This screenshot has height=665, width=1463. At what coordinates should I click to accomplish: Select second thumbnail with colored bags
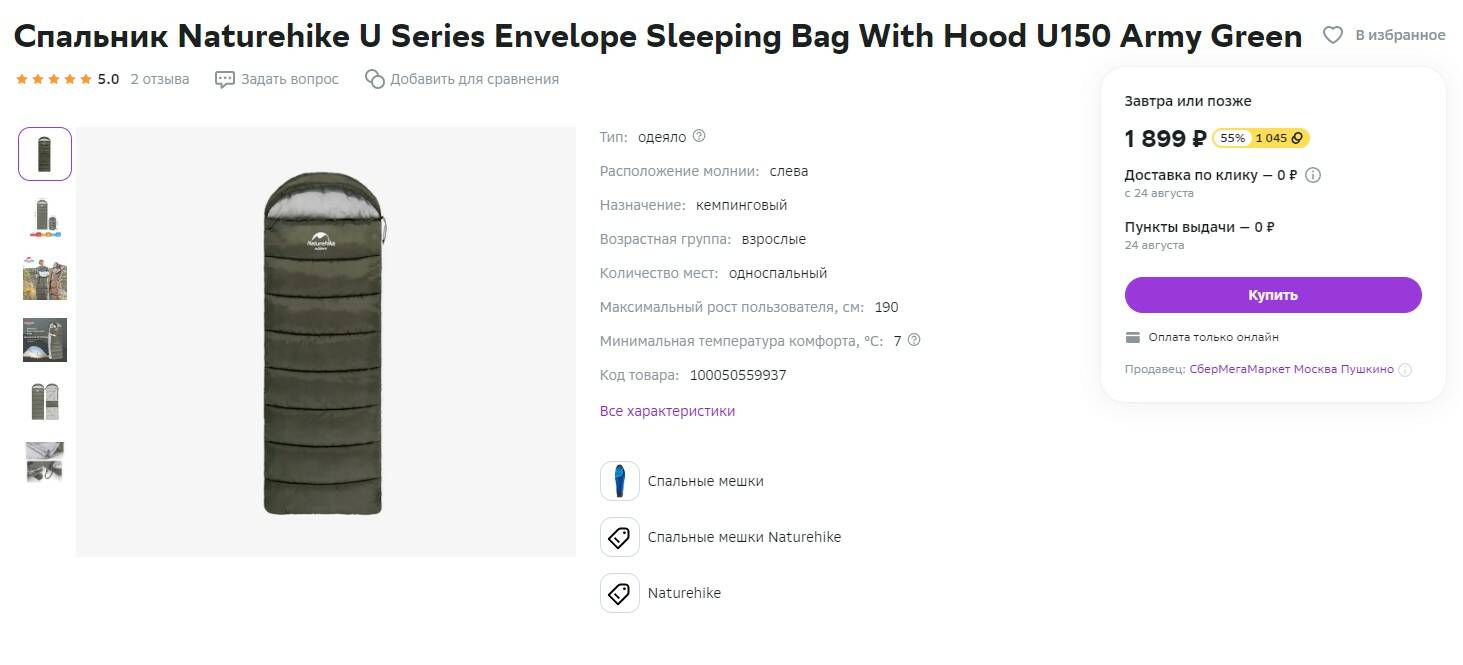pos(45,217)
